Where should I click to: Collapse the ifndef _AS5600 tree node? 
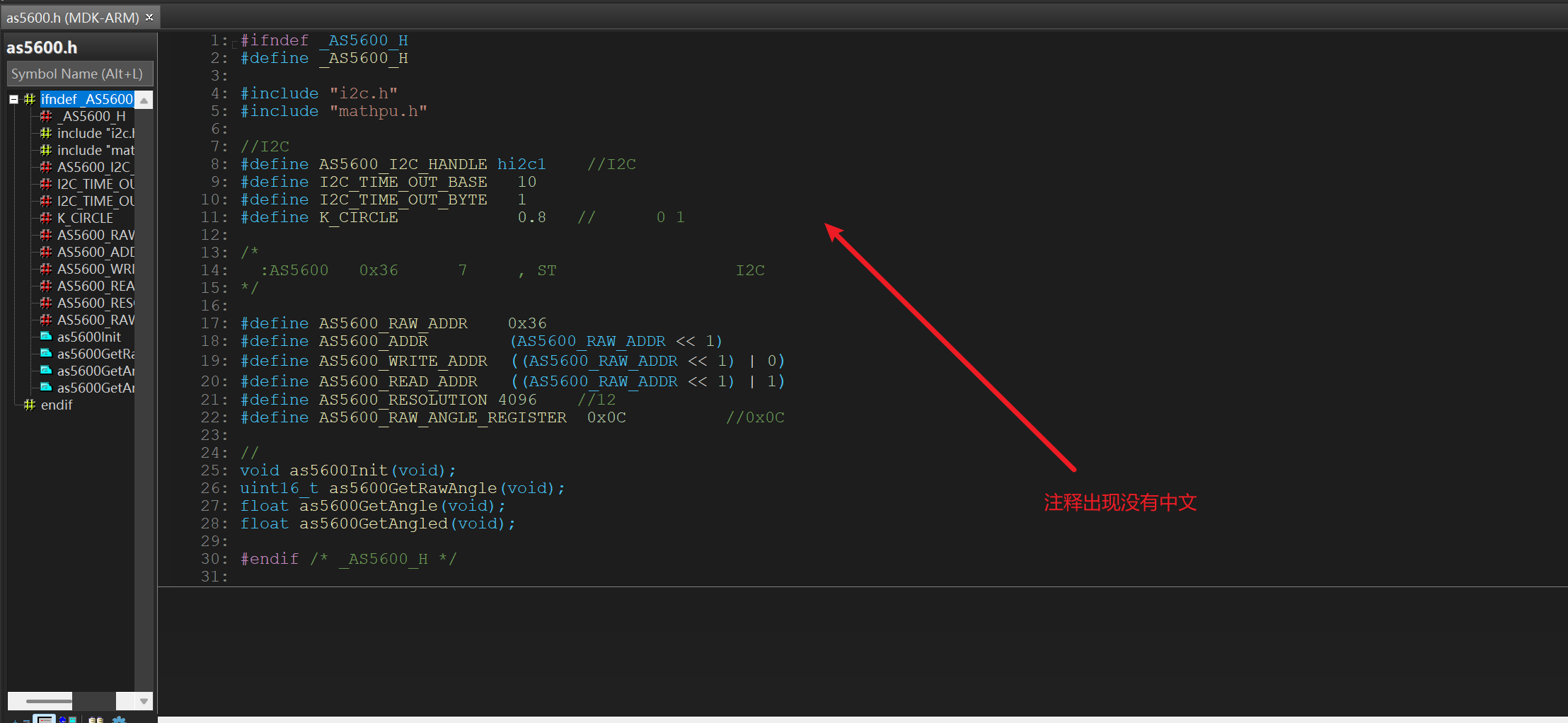pyautogui.click(x=13, y=100)
